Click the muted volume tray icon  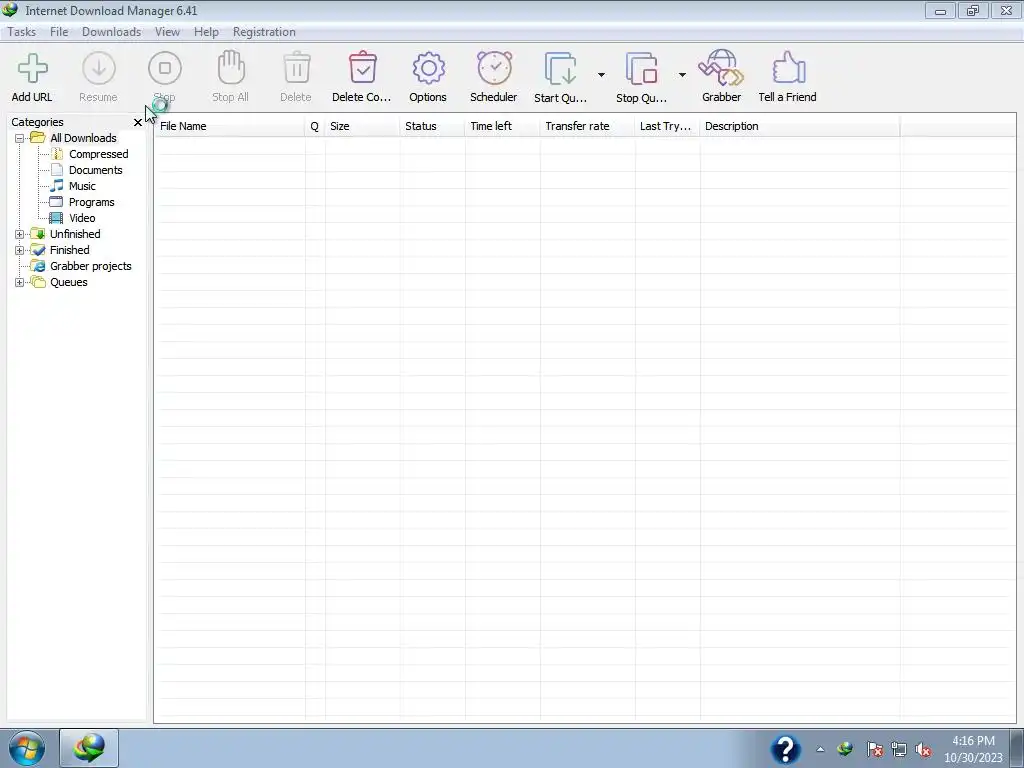click(x=923, y=750)
